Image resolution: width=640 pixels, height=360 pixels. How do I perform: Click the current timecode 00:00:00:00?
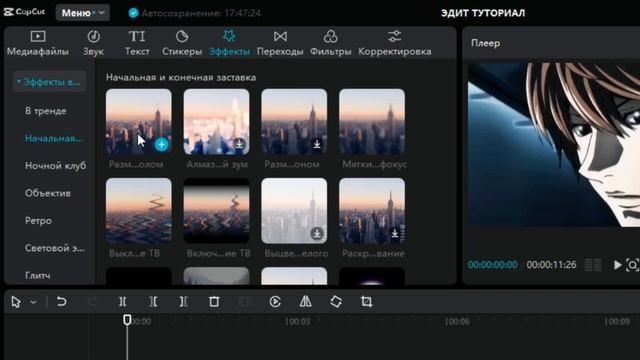(493, 264)
